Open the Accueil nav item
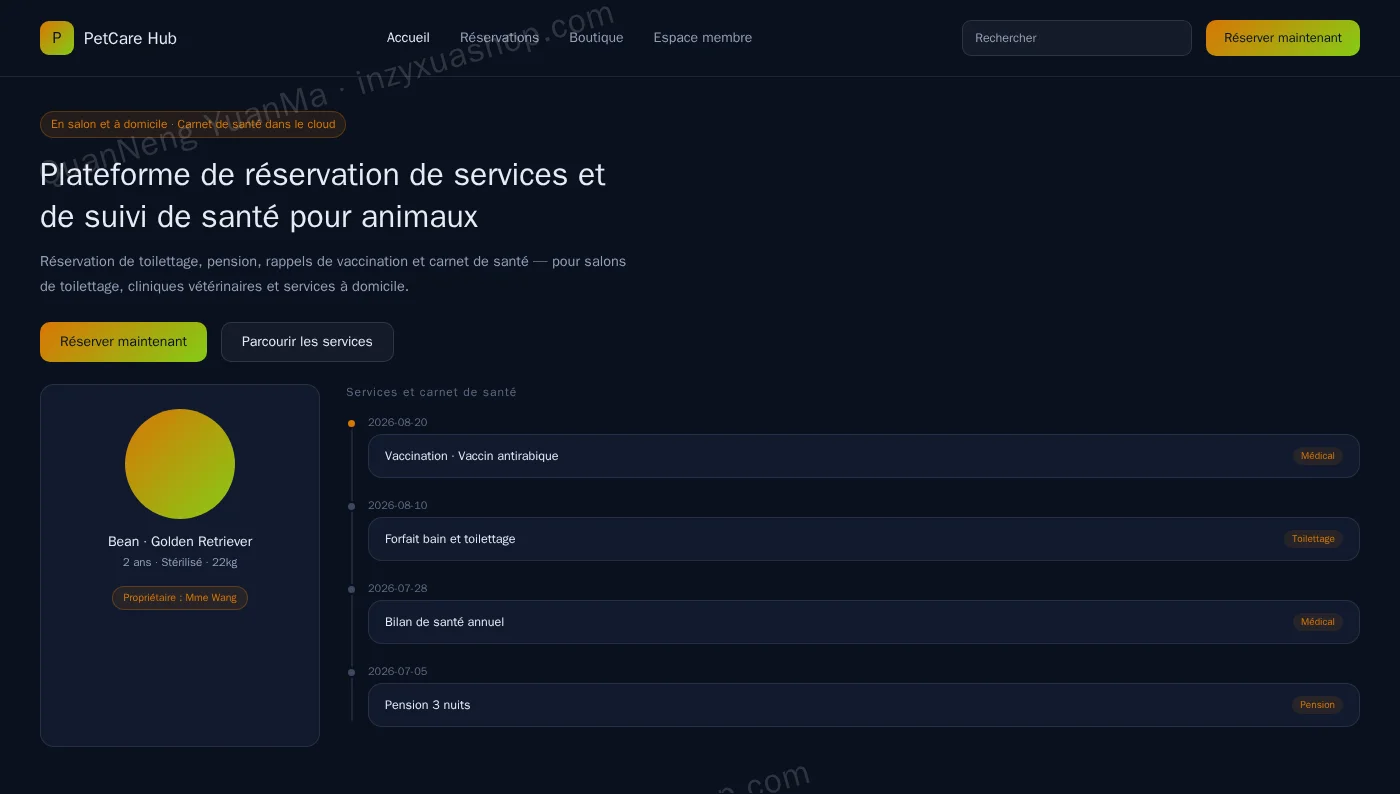The height and width of the screenshot is (794, 1400). pos(408,38)
